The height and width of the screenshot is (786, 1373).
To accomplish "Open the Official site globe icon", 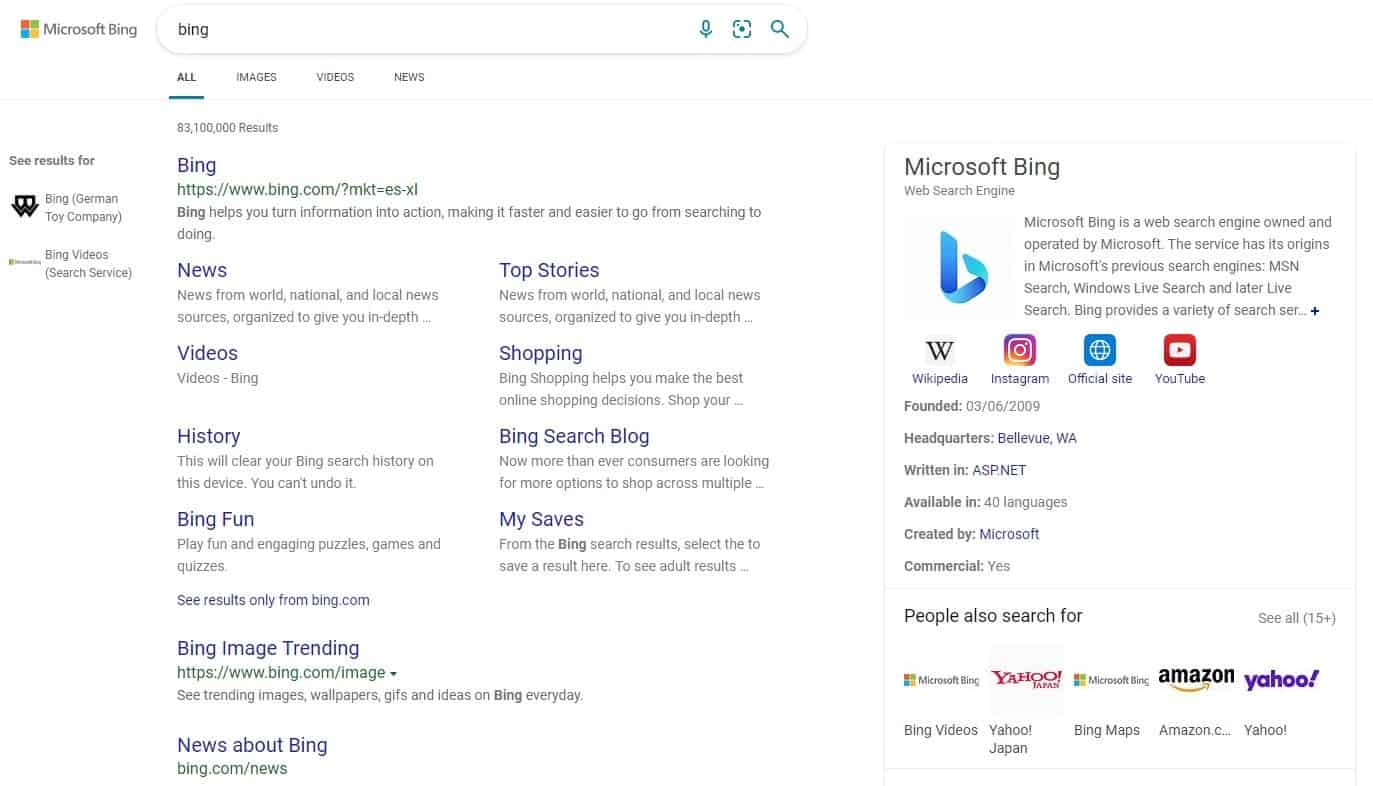I will (1100, 350).
